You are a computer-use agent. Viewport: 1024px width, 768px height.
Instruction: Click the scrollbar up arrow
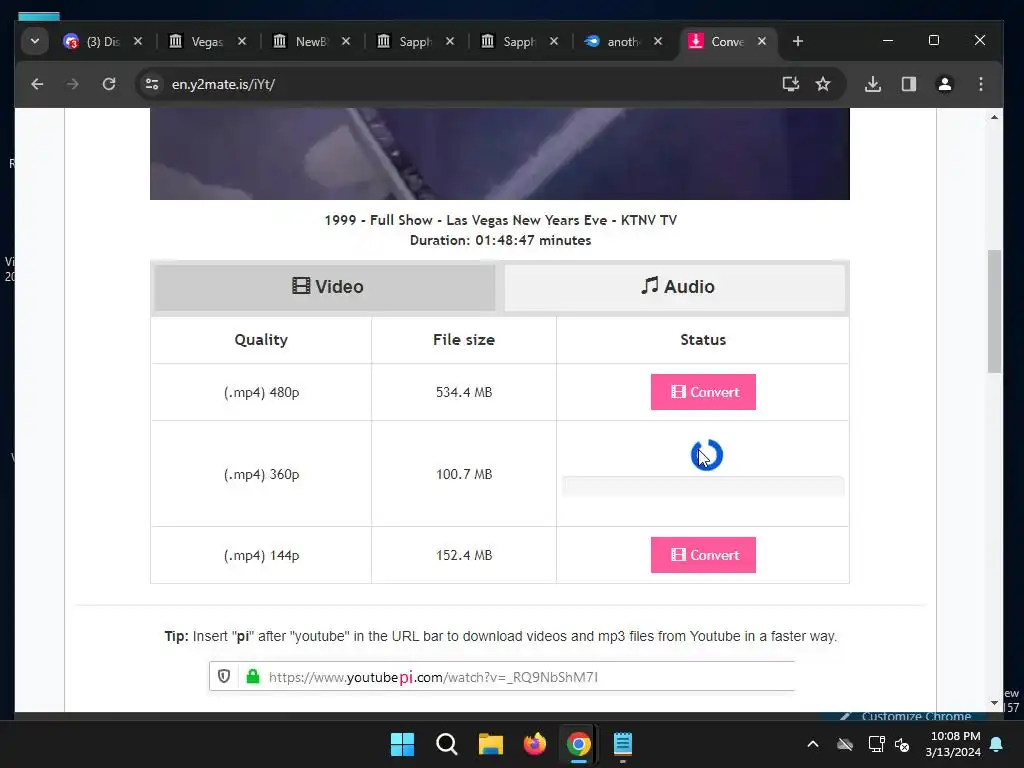[994, 118]
